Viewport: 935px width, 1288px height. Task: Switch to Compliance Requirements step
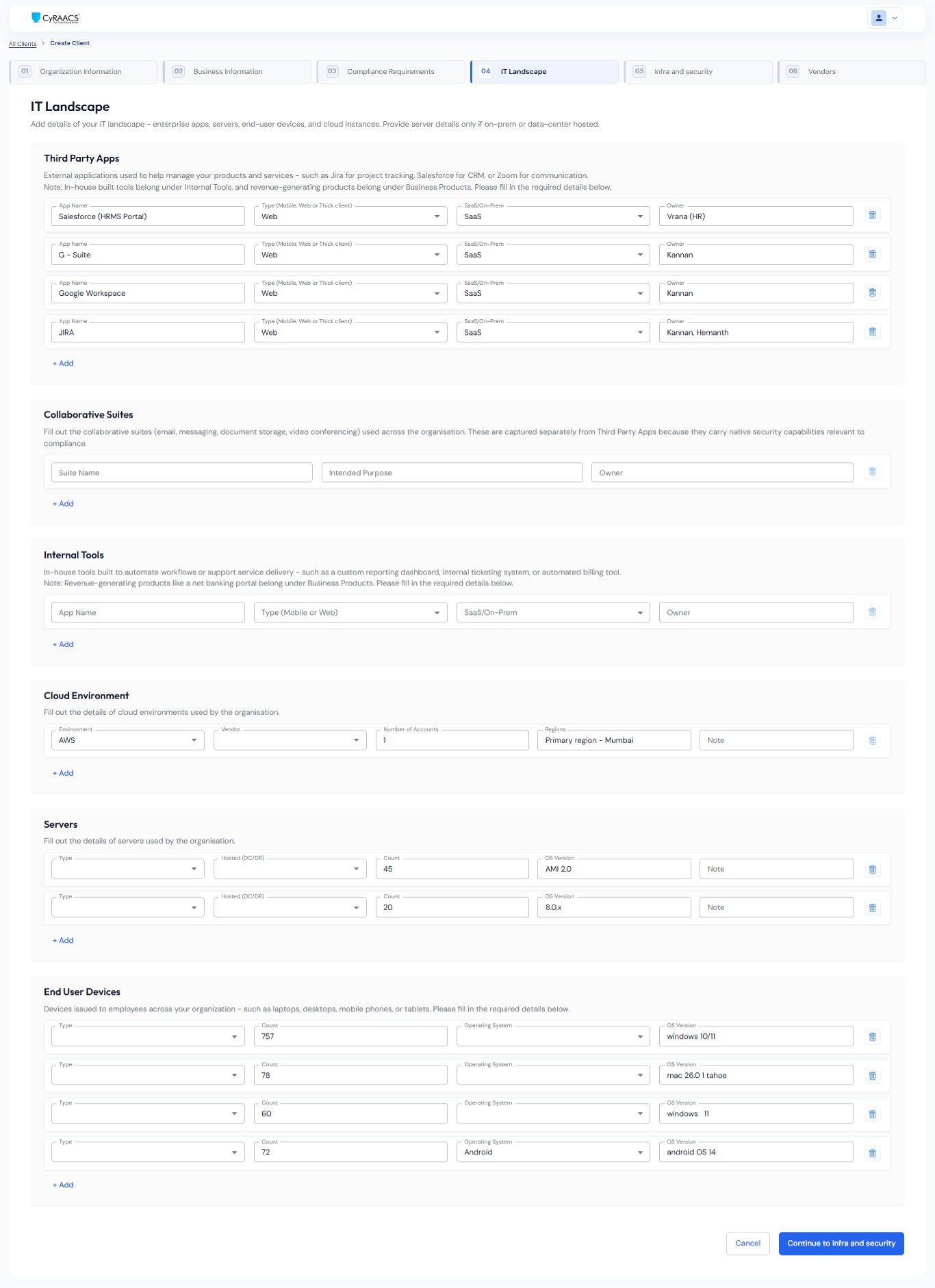point(392,71)
